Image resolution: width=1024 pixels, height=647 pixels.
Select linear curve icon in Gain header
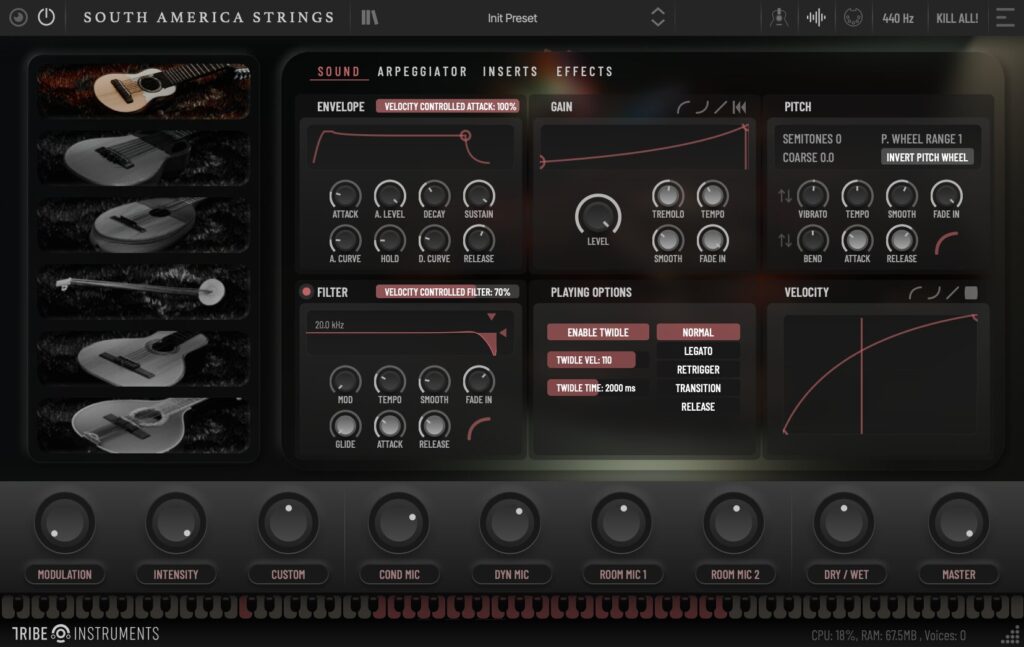click(x=720, y=107)
